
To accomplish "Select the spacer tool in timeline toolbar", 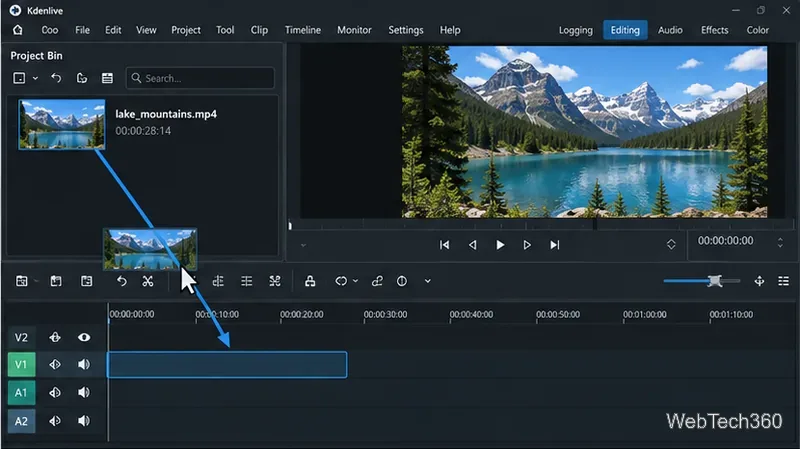I will [x=218, y=281].
